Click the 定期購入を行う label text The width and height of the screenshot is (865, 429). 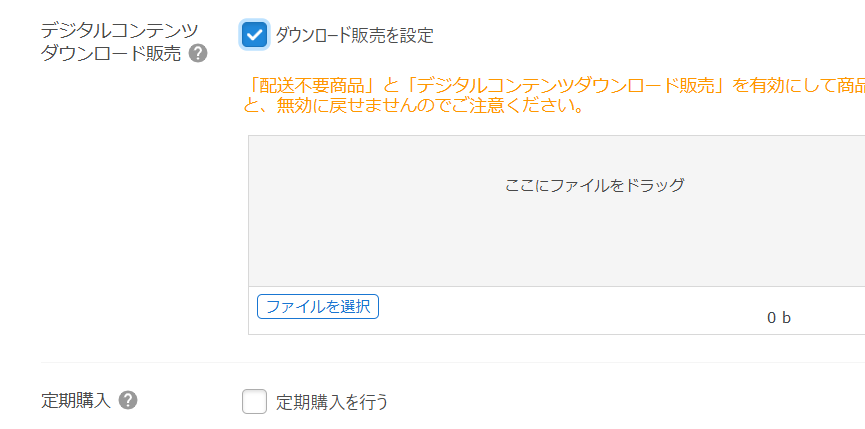pyautogui.click(x=332, y=402)
